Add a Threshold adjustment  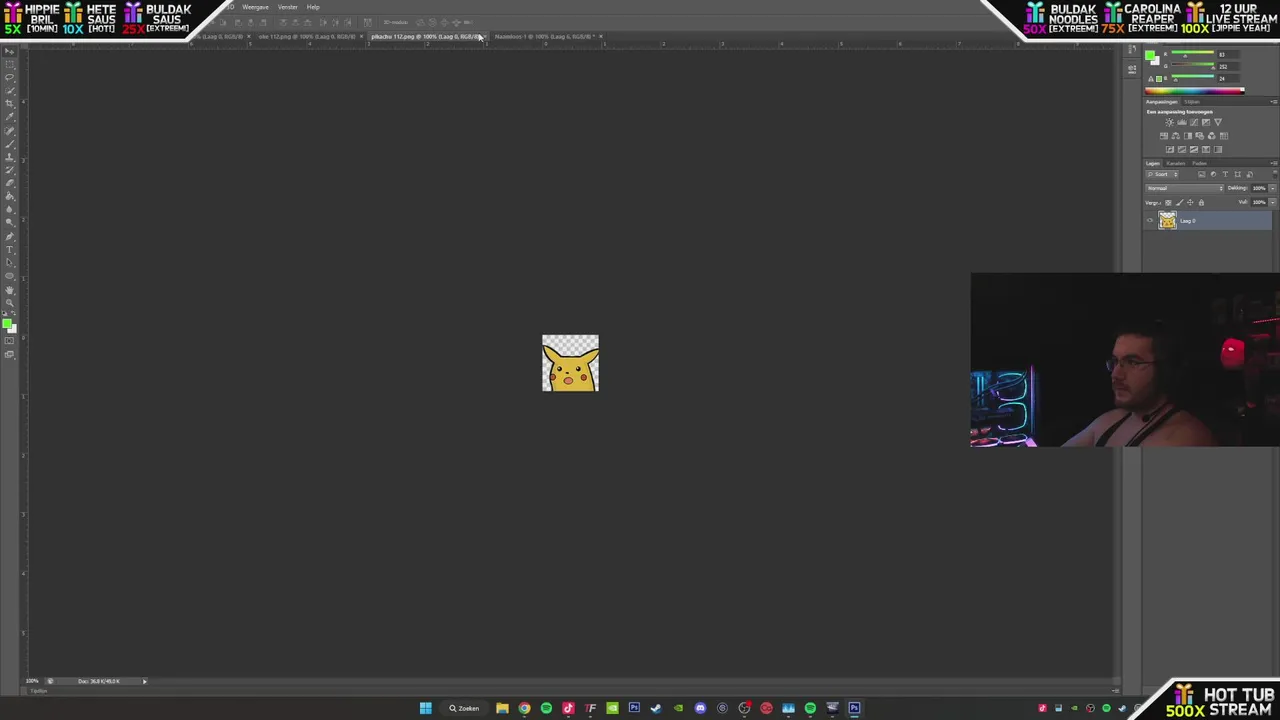click(x=1194, y=149)
